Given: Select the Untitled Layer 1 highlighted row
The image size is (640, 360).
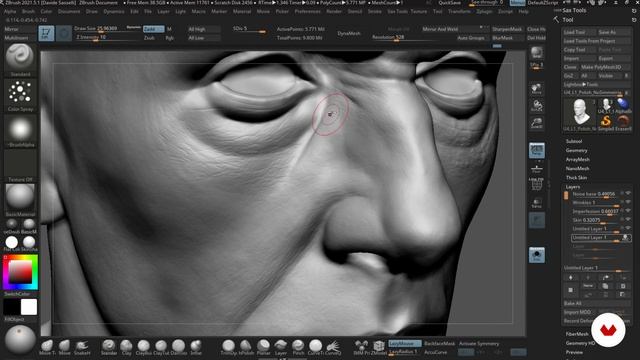Looking at the screenshot, I should coord(600,238).
